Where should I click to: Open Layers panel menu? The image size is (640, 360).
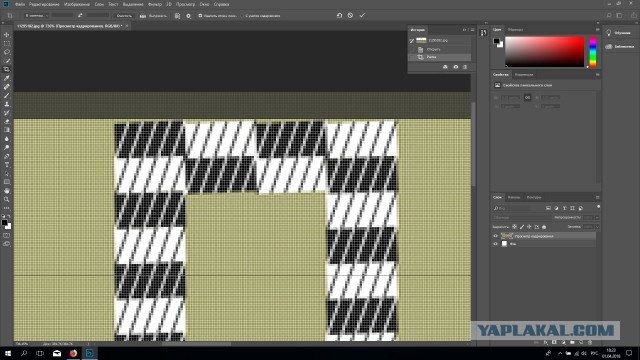[598, 198]
